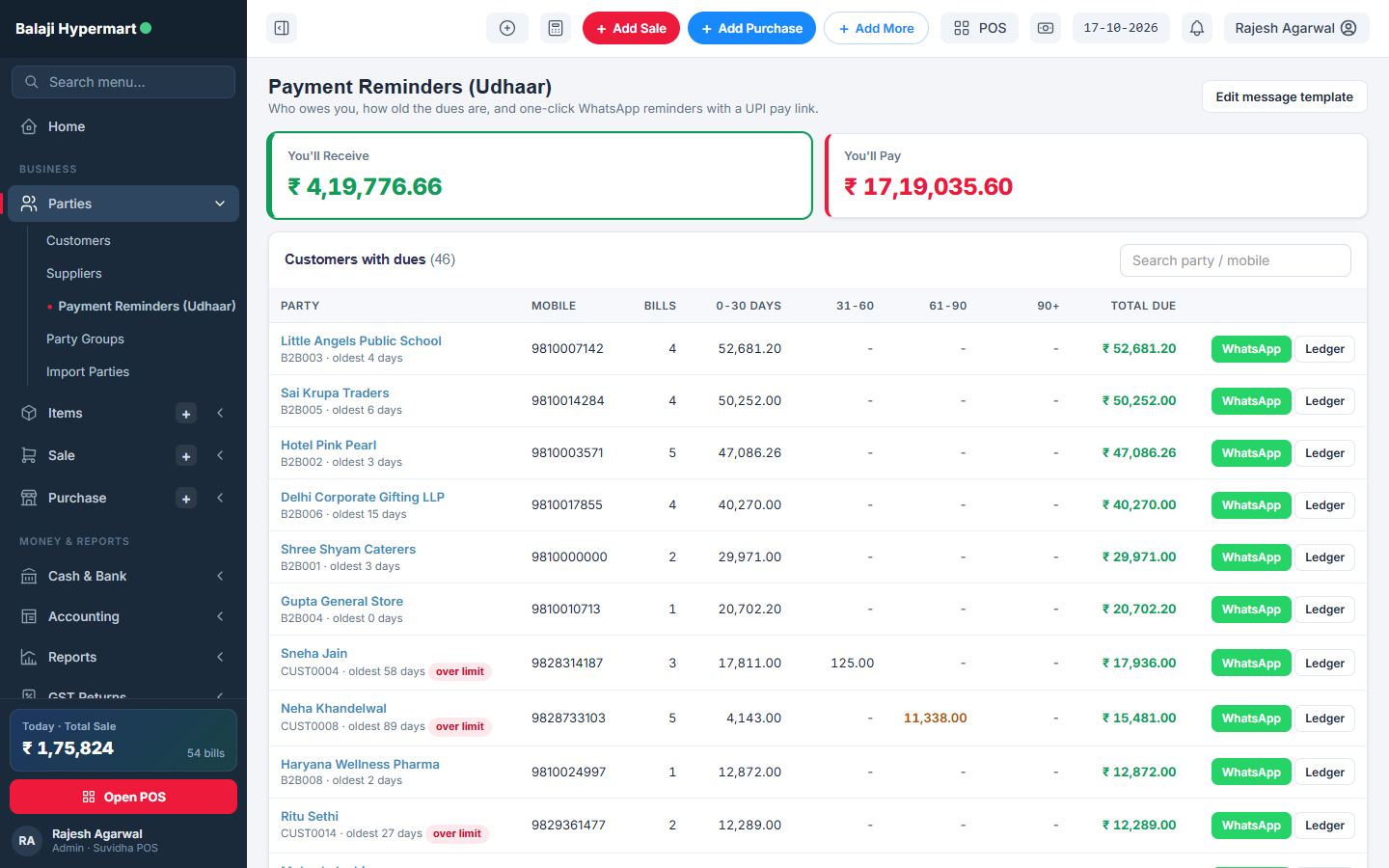Send WhatsApp reminder to Sai Krupa Traders
Image resolution: width=1389 pixels, height=868 pixels.
[1251, 401]
